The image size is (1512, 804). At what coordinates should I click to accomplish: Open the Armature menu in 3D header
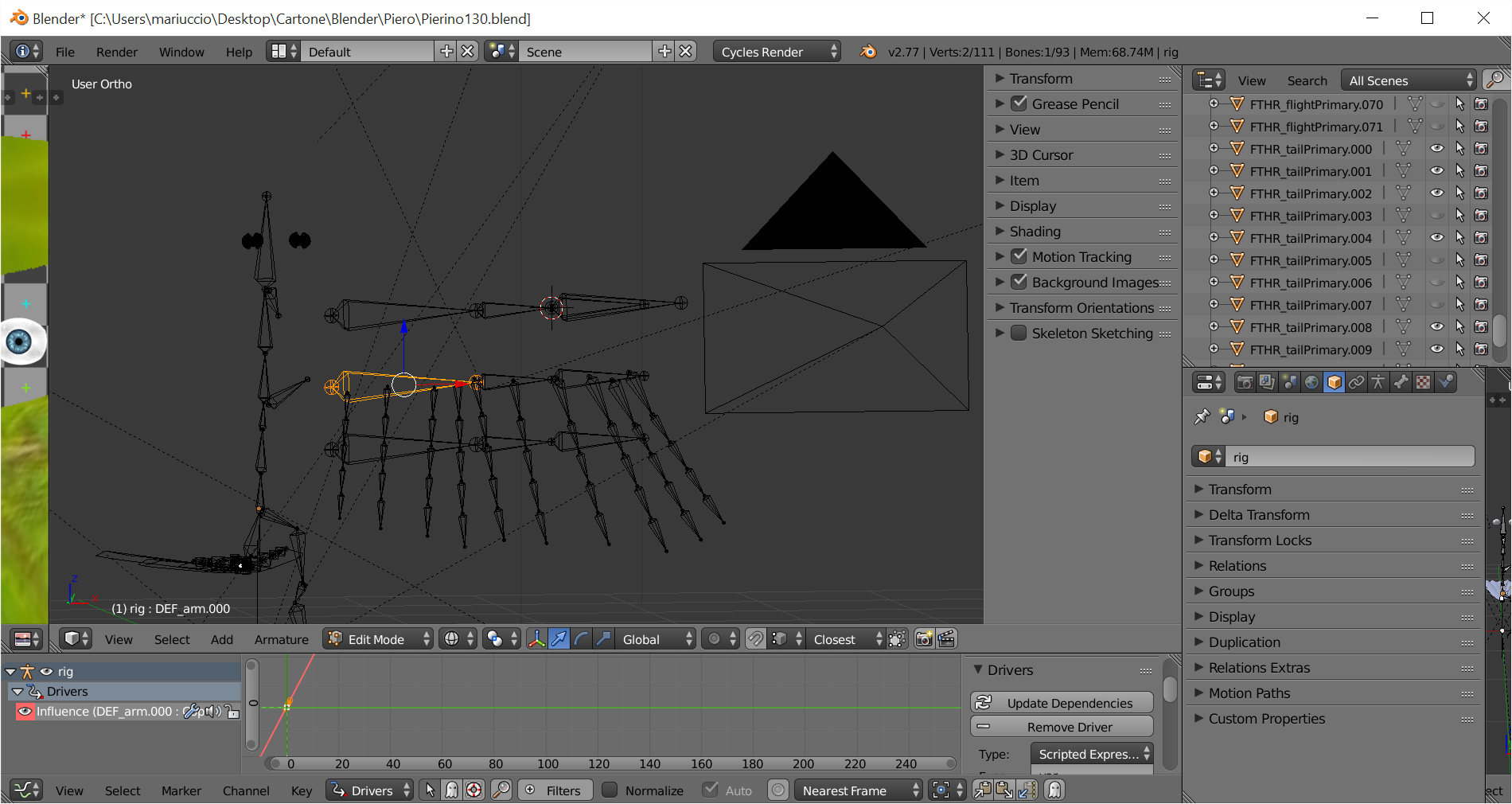(x=282, y=639)
